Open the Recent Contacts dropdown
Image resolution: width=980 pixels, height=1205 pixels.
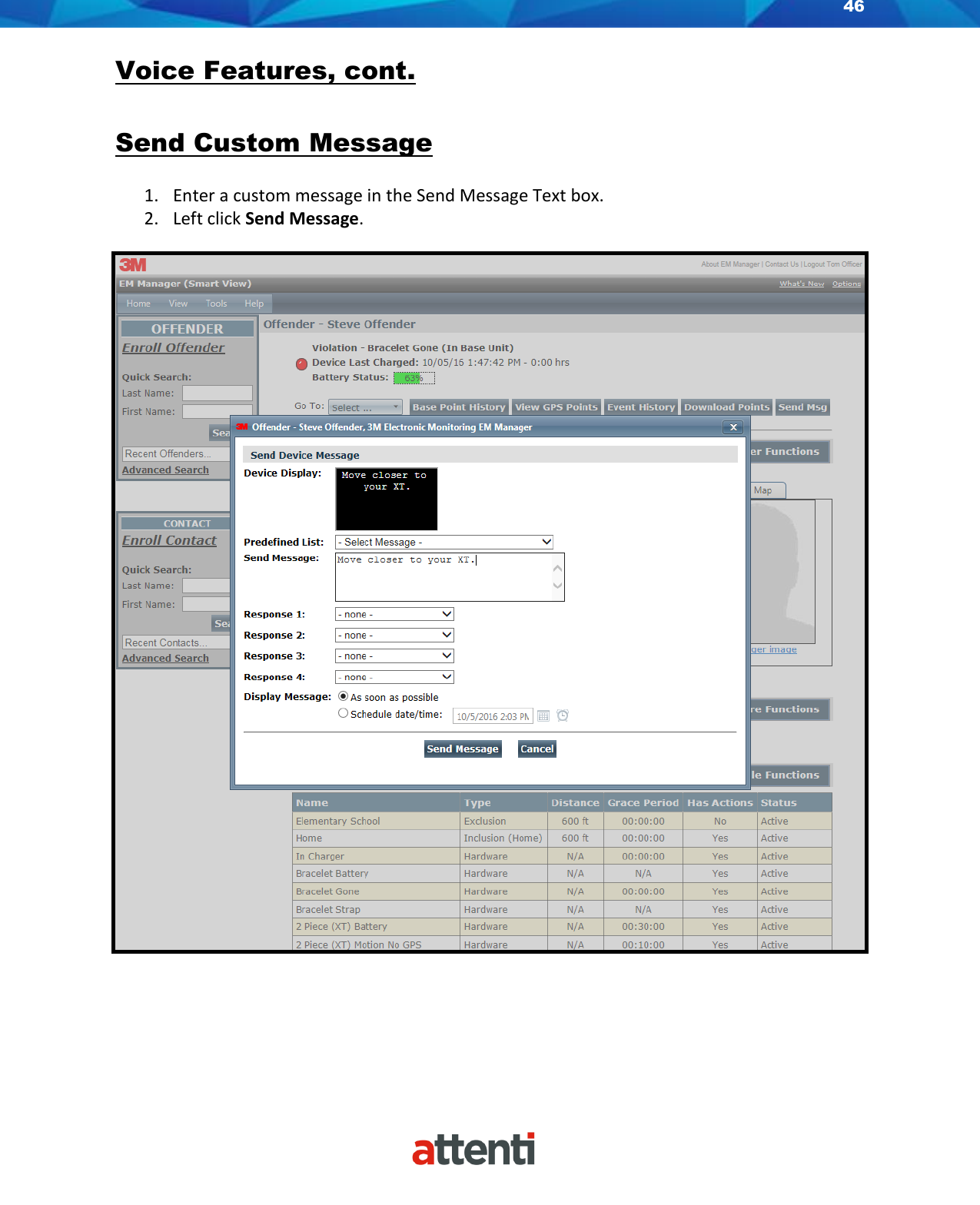(x=176, y=642)
